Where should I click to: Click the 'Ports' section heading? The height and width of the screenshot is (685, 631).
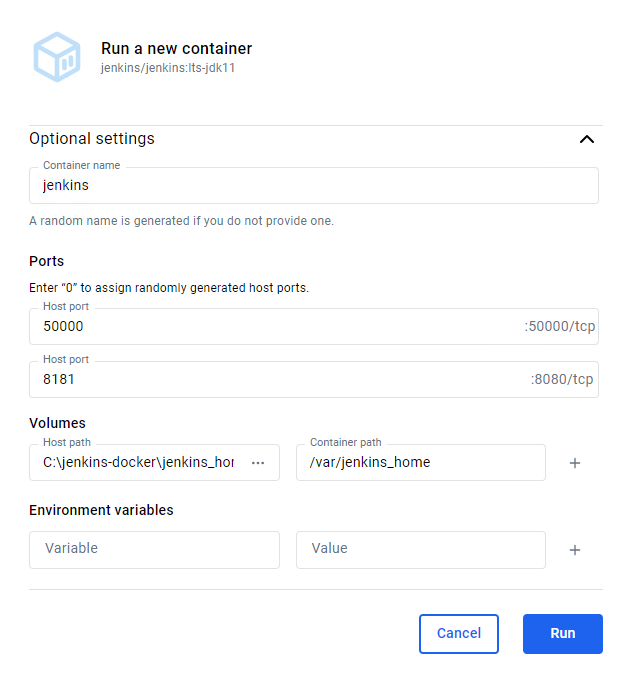[x=46, y=261]
